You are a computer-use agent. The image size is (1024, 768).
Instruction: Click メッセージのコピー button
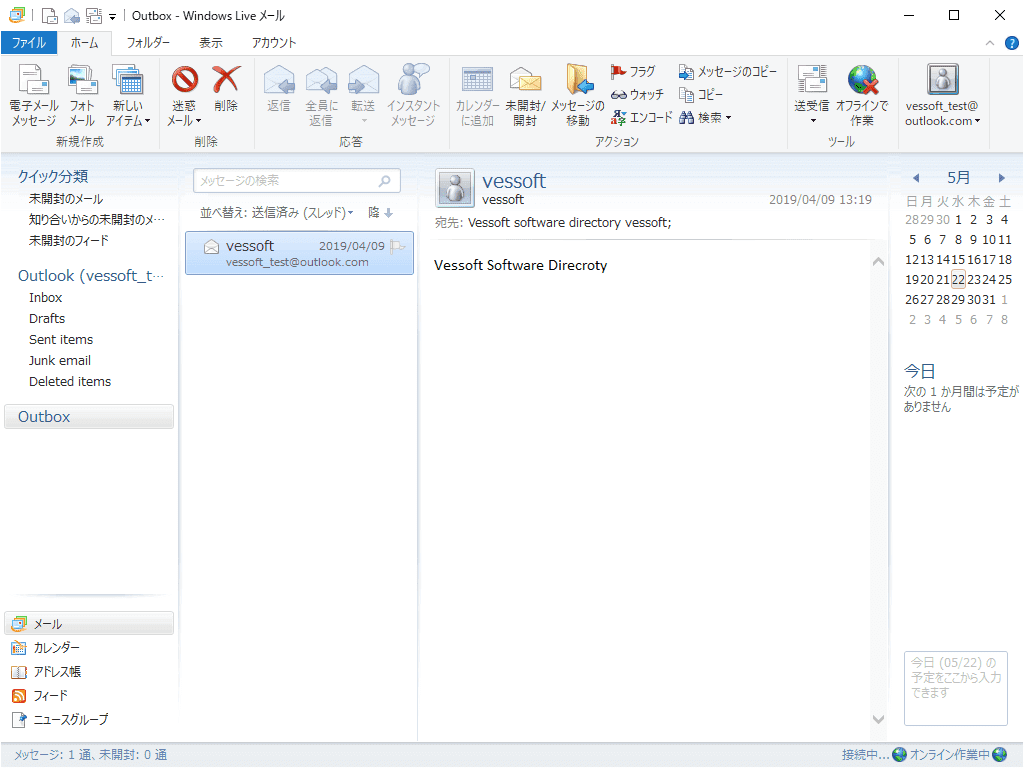click(728, 71)
